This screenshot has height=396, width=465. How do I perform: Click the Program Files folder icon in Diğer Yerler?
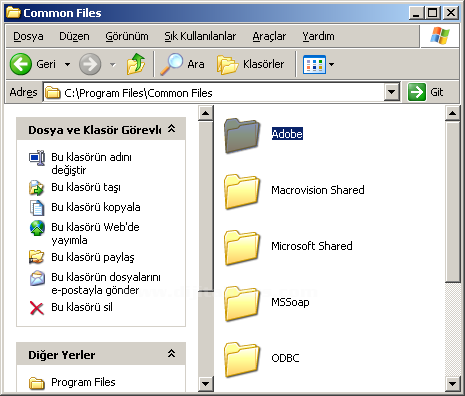(37, 383)
